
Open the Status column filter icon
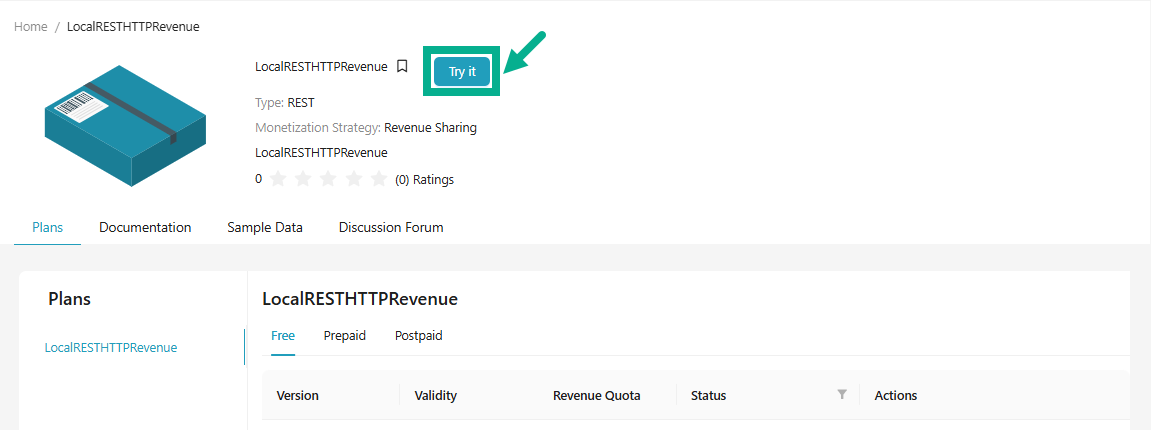[842, 395]
